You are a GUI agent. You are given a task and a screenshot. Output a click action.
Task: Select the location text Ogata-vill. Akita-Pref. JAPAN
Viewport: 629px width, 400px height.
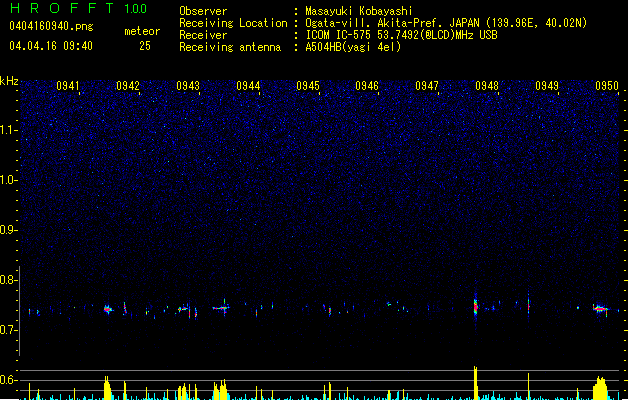(x=392, y=23)
